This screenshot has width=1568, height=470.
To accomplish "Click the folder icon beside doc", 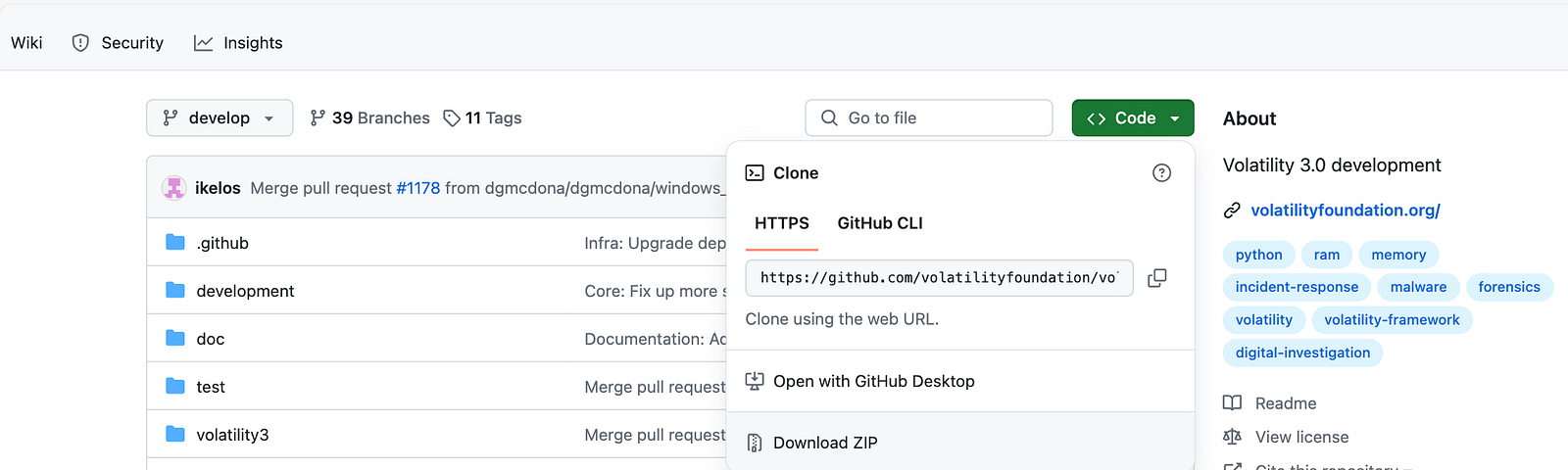I will tap(175, 338).
